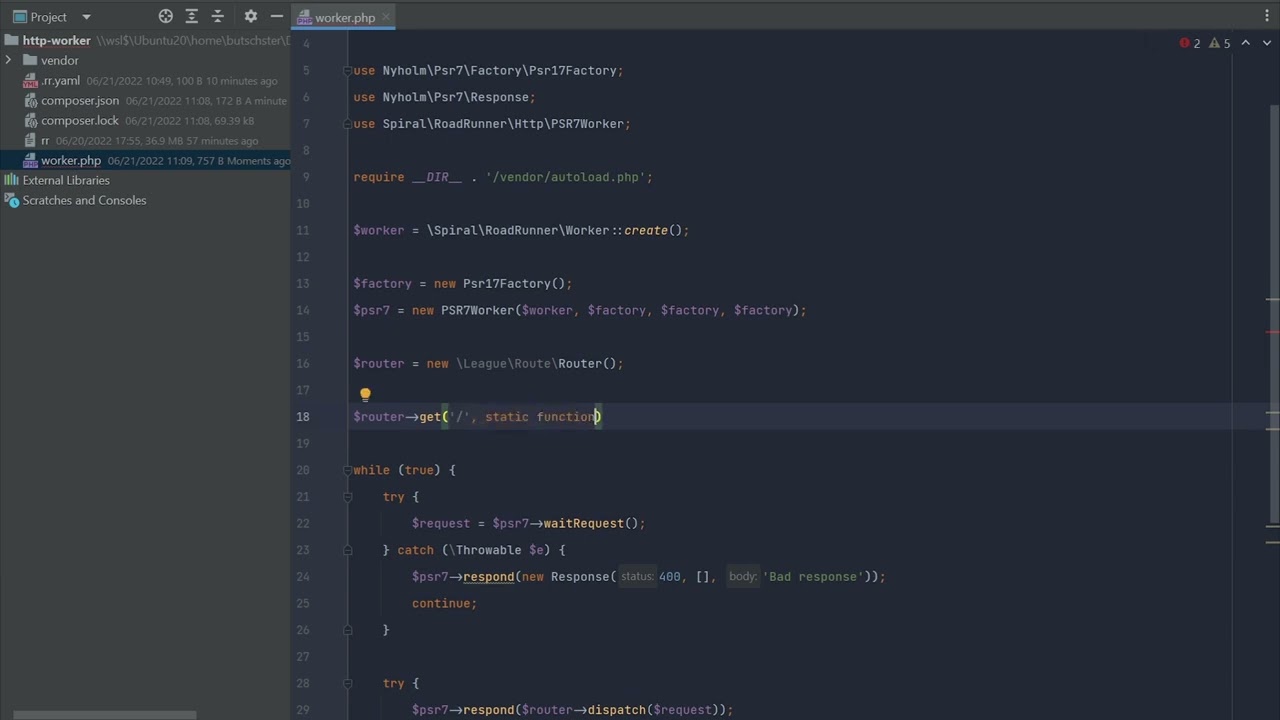The image size is (1280, 720).
Task: Close the worker.php editor tab
Action: click(387, 17)
